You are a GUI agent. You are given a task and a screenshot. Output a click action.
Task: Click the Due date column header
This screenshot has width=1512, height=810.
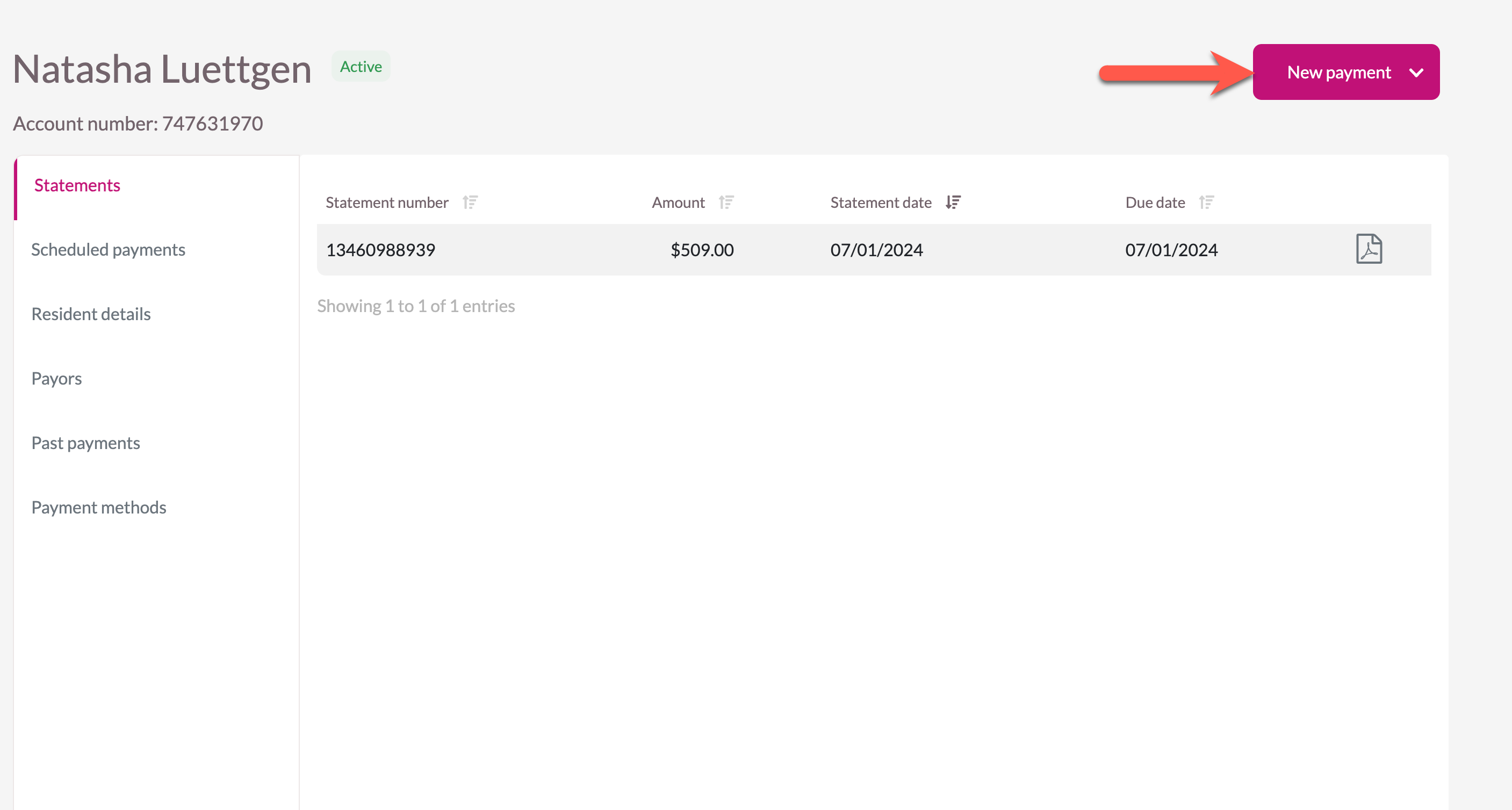1155,202
